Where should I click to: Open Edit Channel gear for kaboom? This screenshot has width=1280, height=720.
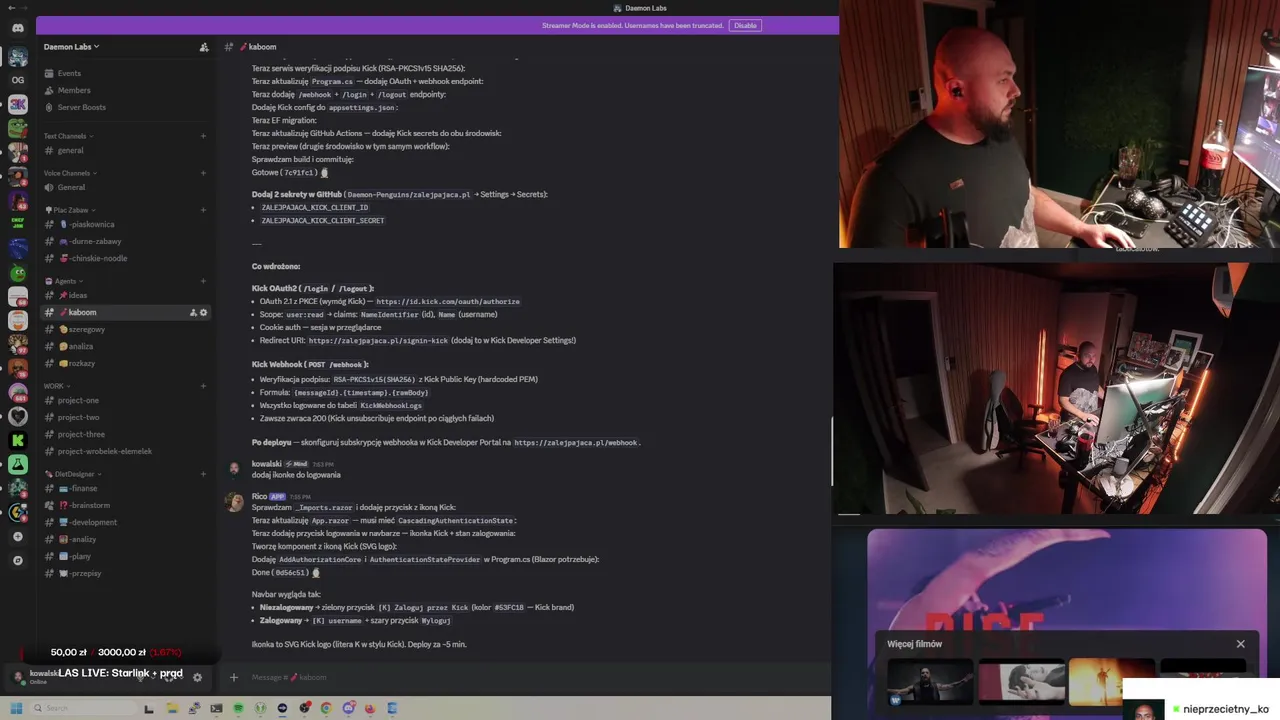pos(204,313)
